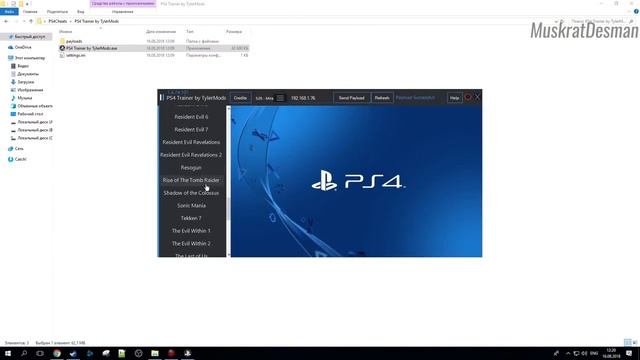This screenshot has height=360, width=640.
Task: Select Sonic Mania in the trainer's game list
Action: (191, 205)
